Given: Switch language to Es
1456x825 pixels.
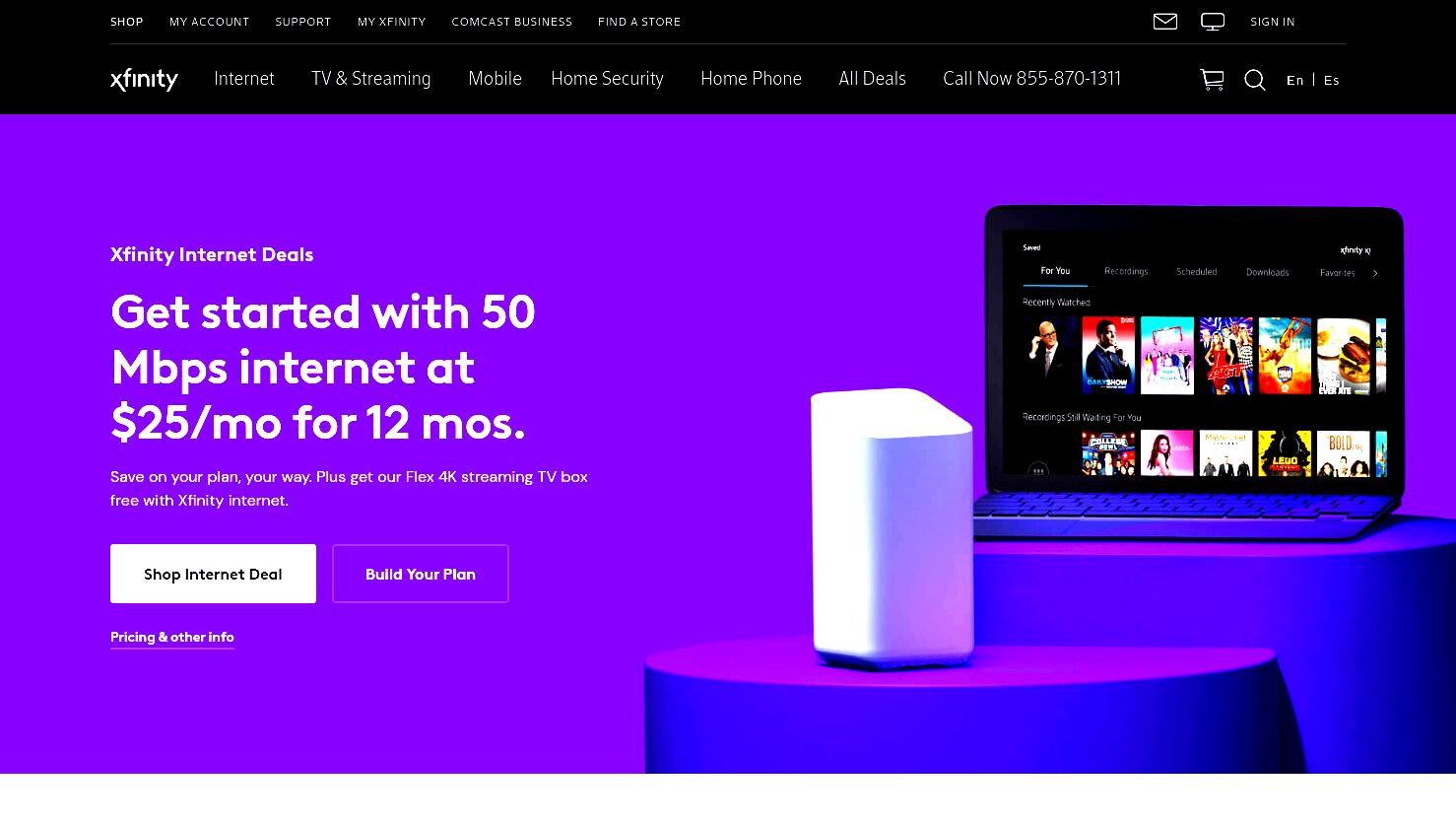Looking at the screenshot, I should pyautogui.click(x=1332, y=80).
